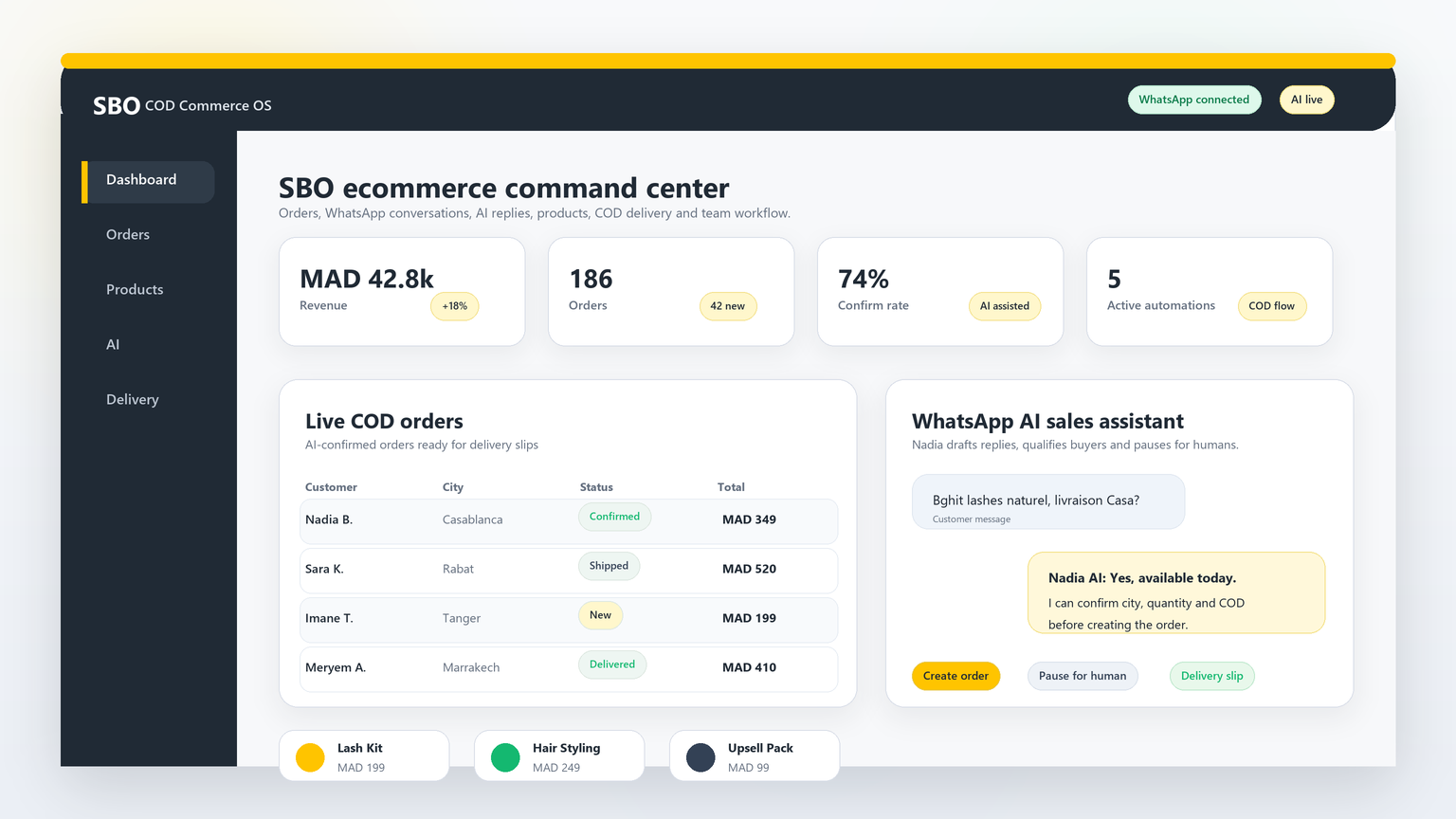Click the Live COD orders heading
The width and height of the screenshot is (1456, 819).
384,422
